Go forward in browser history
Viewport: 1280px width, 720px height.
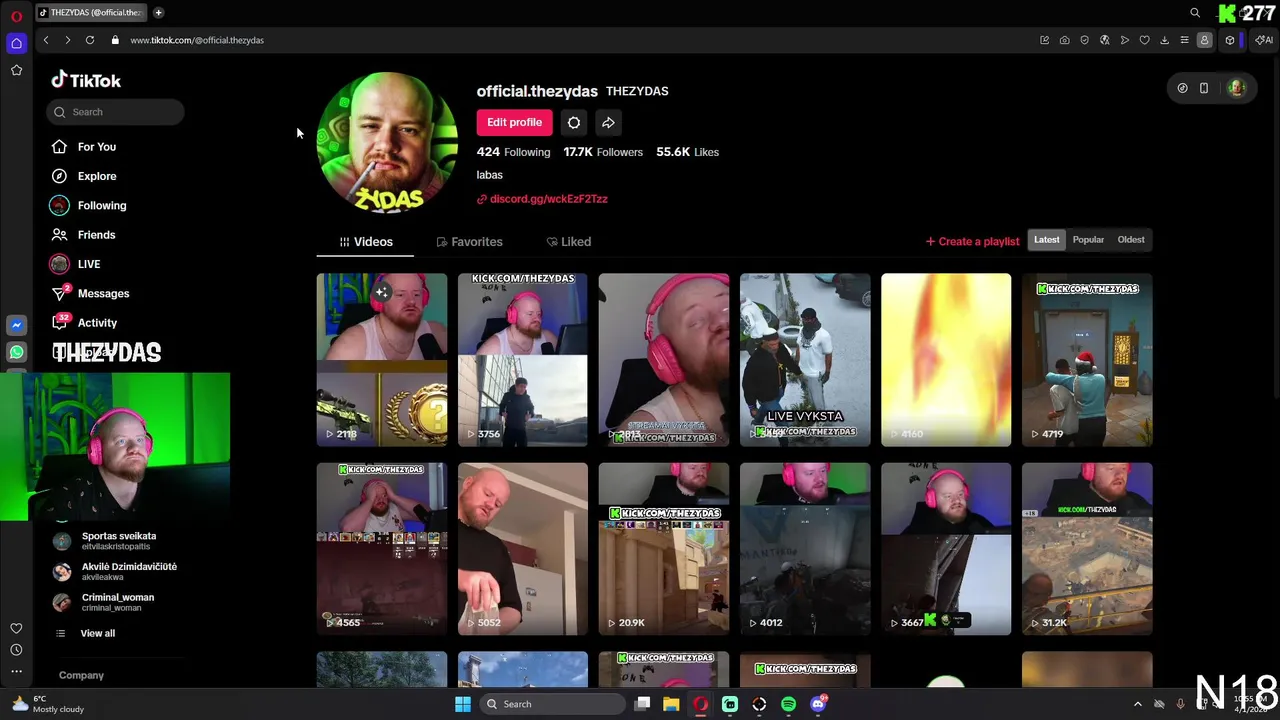coord(67,40)
